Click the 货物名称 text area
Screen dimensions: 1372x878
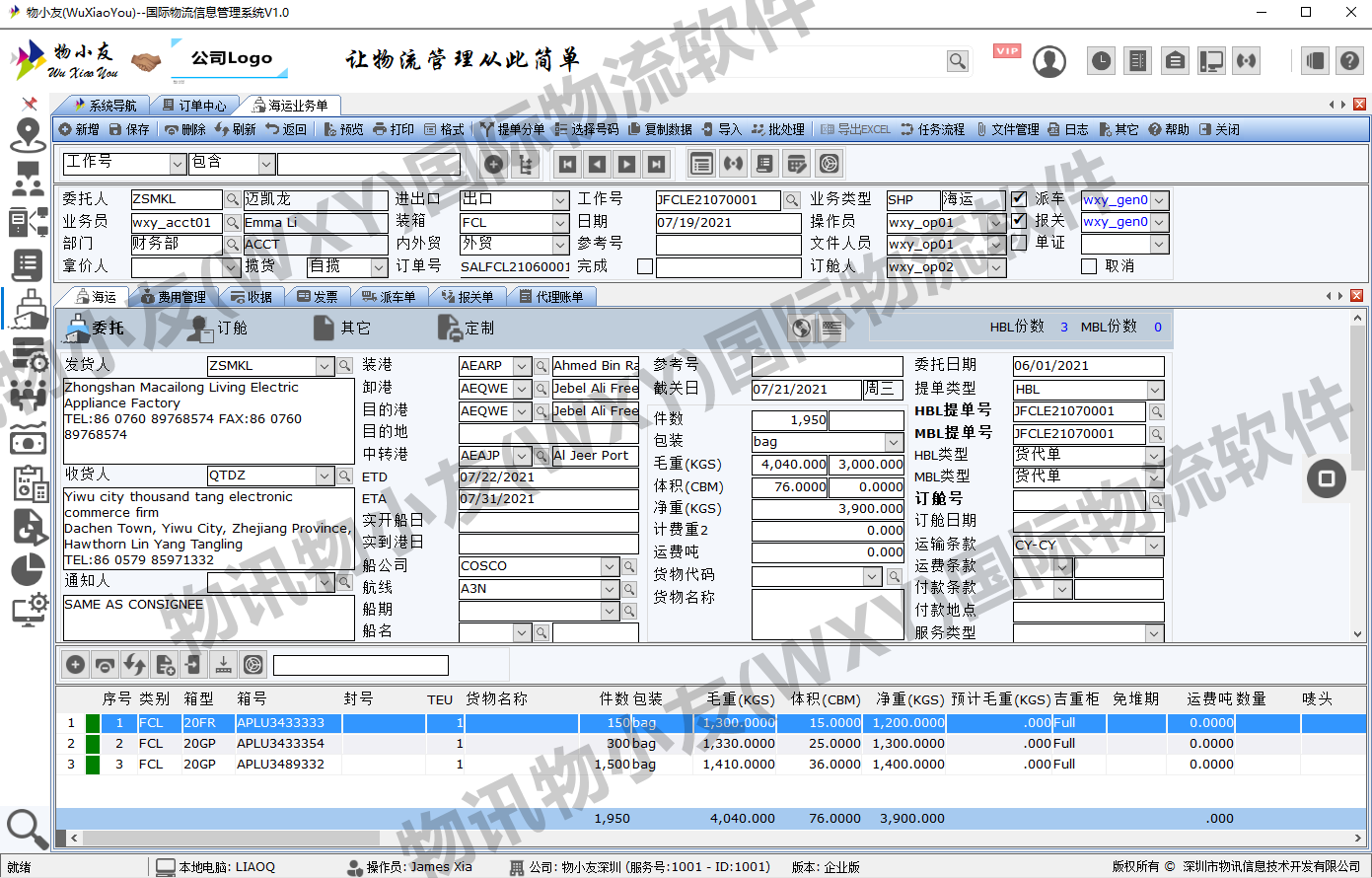click(828, 614)
